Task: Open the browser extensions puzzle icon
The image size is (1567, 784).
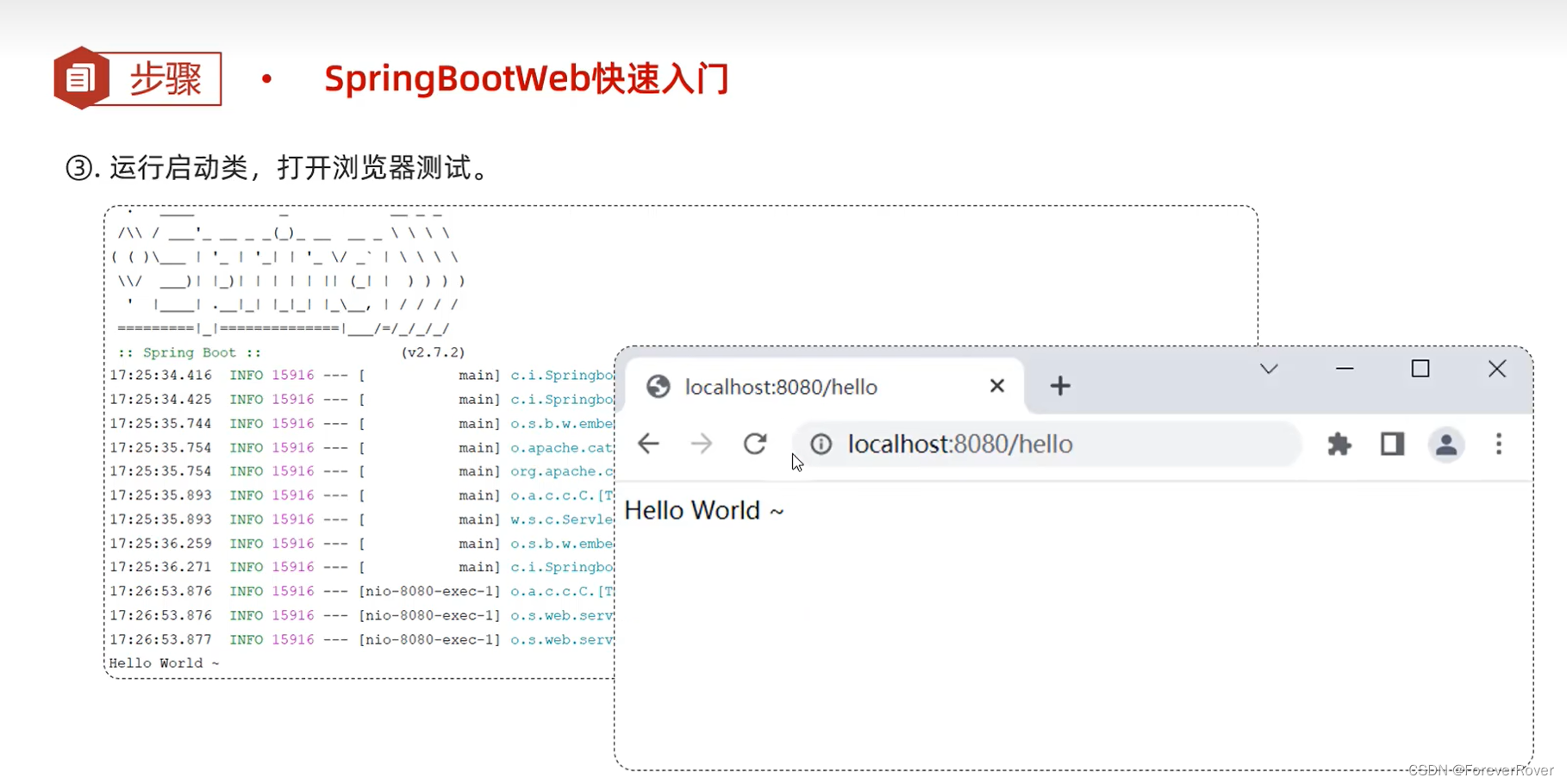Action: 1339,444
